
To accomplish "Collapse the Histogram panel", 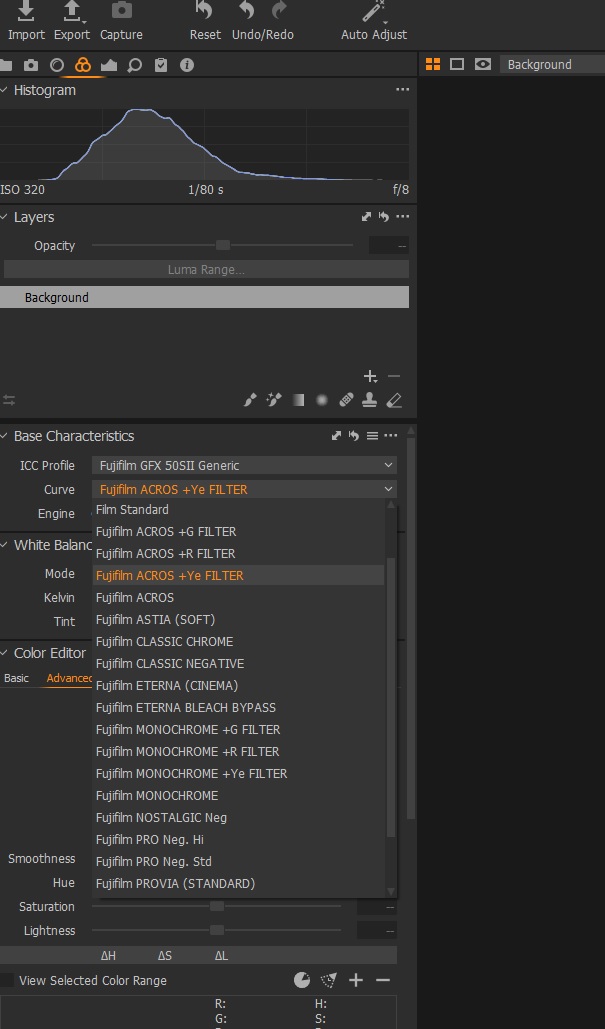I will 5,90.
